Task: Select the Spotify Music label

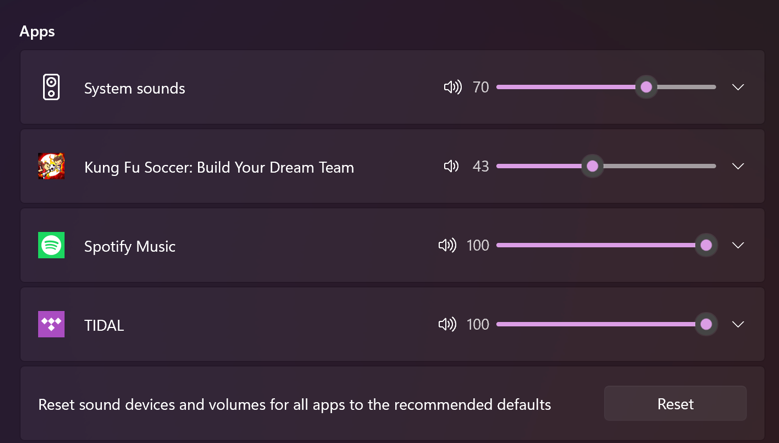Action: tap(130, 247)
